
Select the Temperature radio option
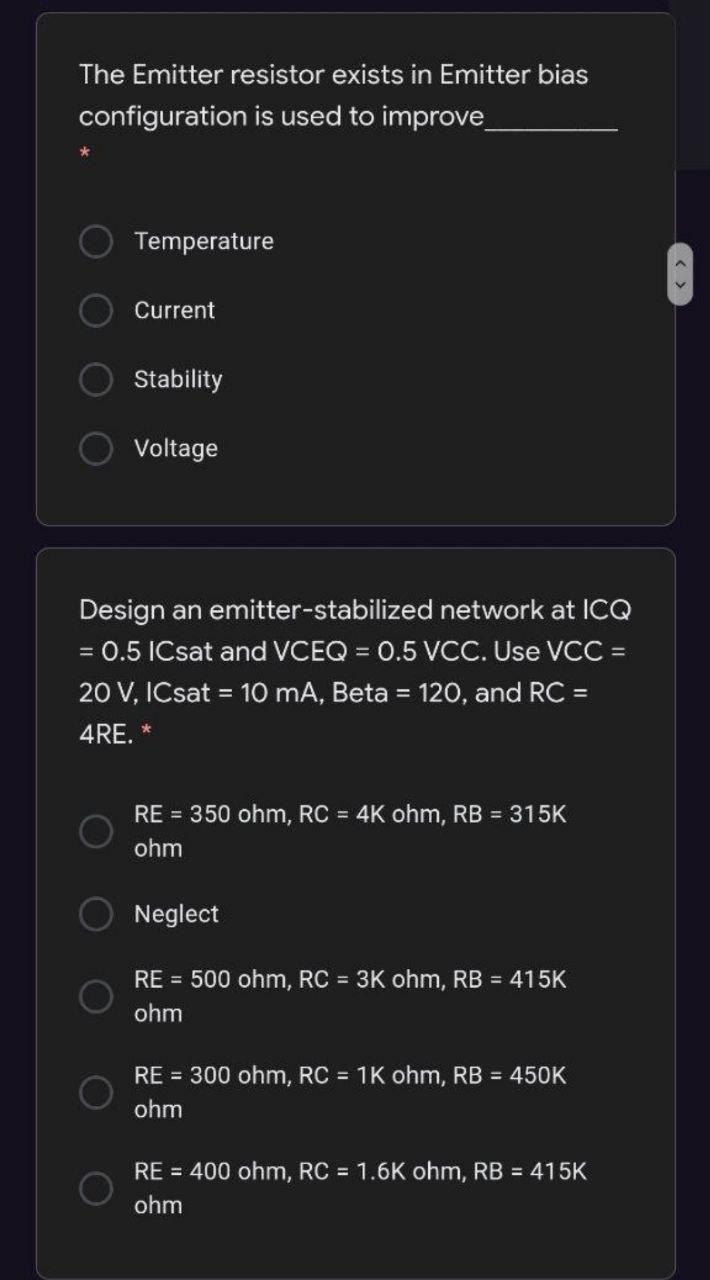click(97, 241)
